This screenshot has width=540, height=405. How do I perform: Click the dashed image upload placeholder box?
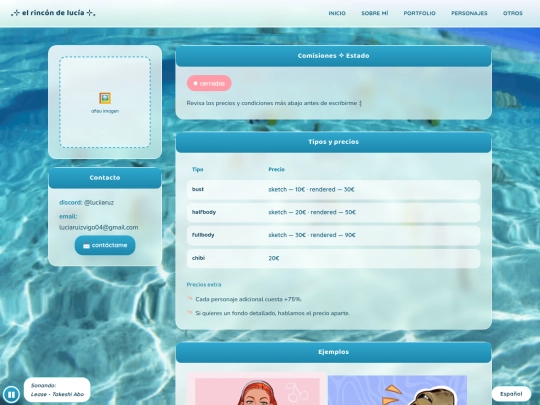coord(105,102)
